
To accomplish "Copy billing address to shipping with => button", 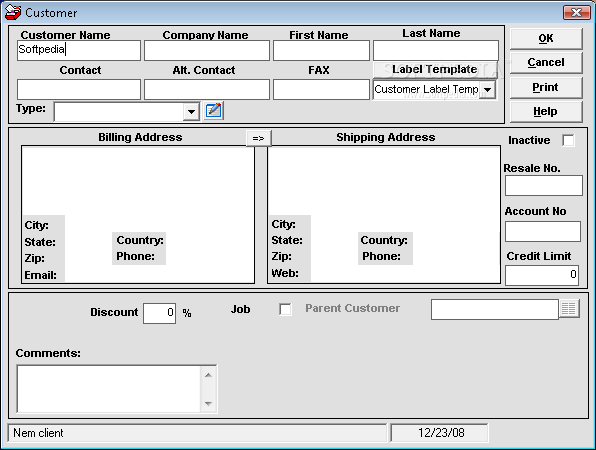I will 258,138.
